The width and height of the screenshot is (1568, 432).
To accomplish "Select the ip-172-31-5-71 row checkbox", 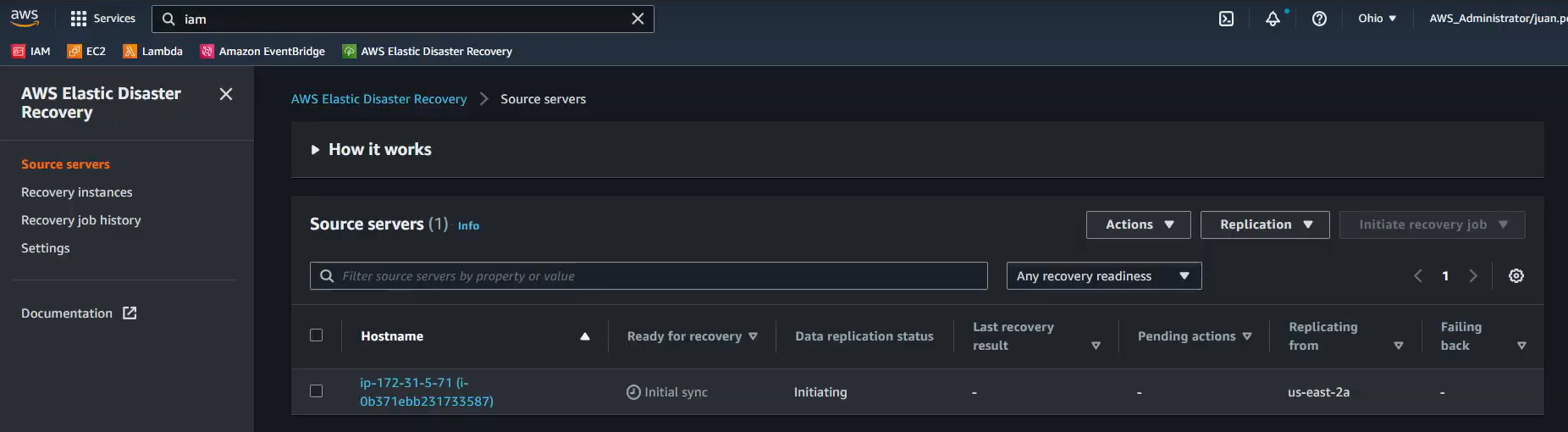I will tap(317, 391).
